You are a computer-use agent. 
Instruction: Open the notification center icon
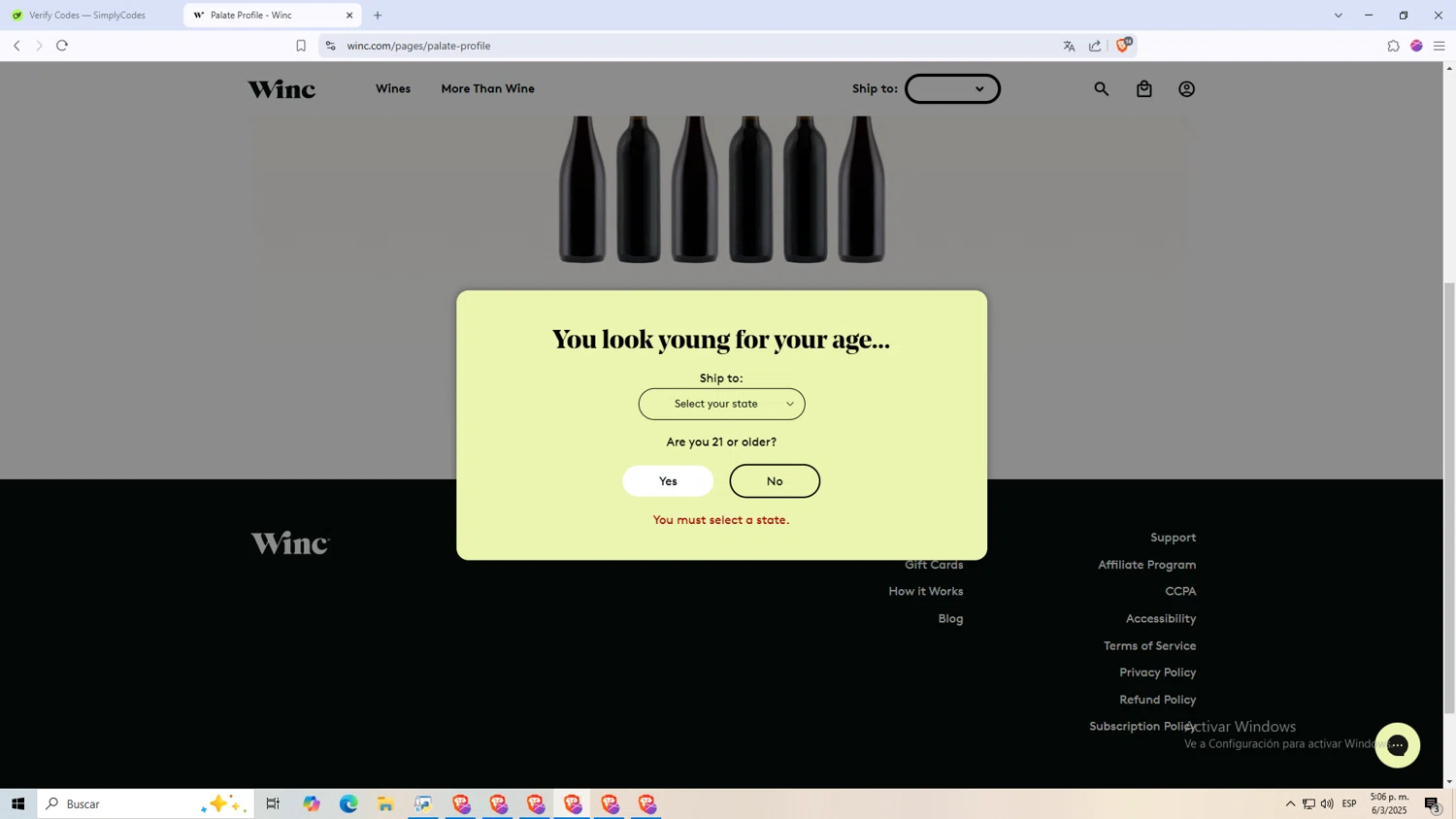(1432, 803)
